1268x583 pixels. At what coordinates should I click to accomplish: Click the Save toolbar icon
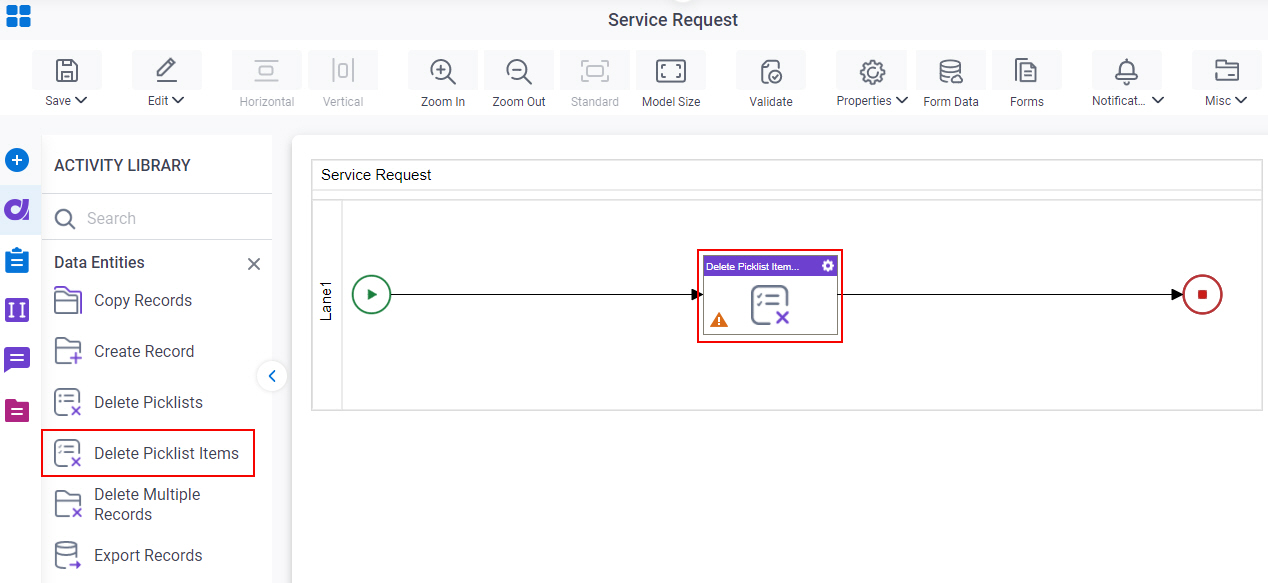[x=67, y=70]
